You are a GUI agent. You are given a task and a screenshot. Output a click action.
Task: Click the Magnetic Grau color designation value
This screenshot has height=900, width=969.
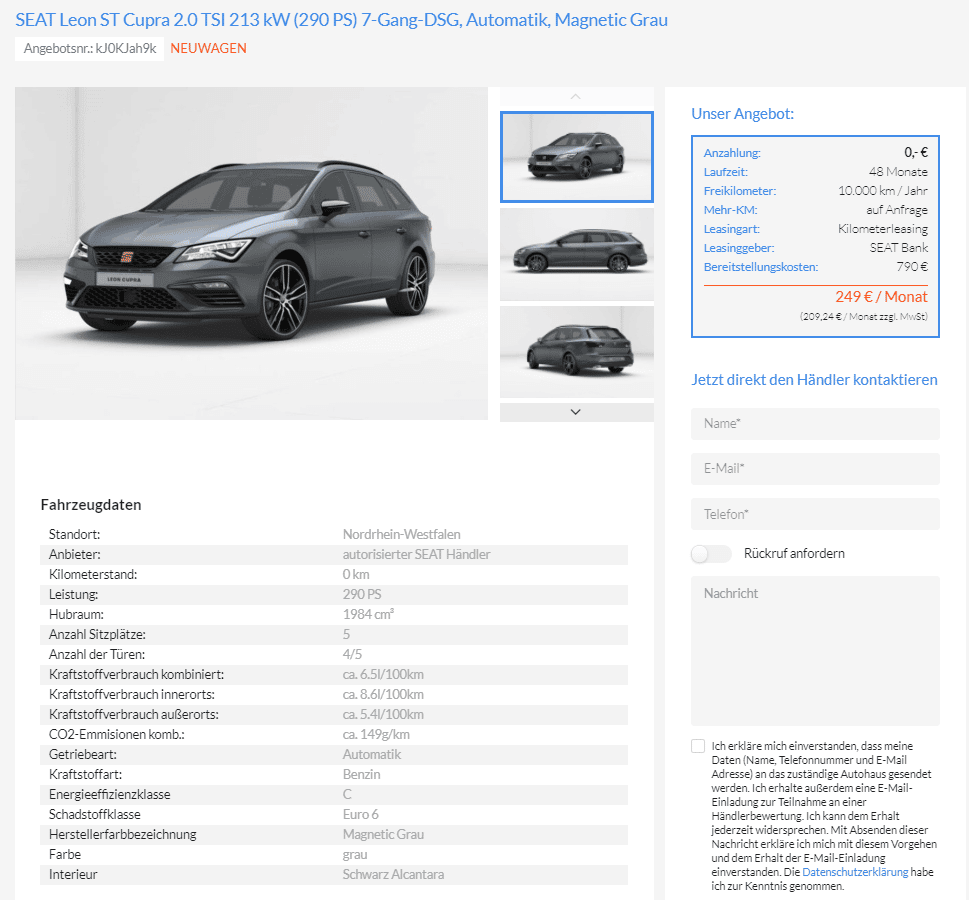click(383, 834)
